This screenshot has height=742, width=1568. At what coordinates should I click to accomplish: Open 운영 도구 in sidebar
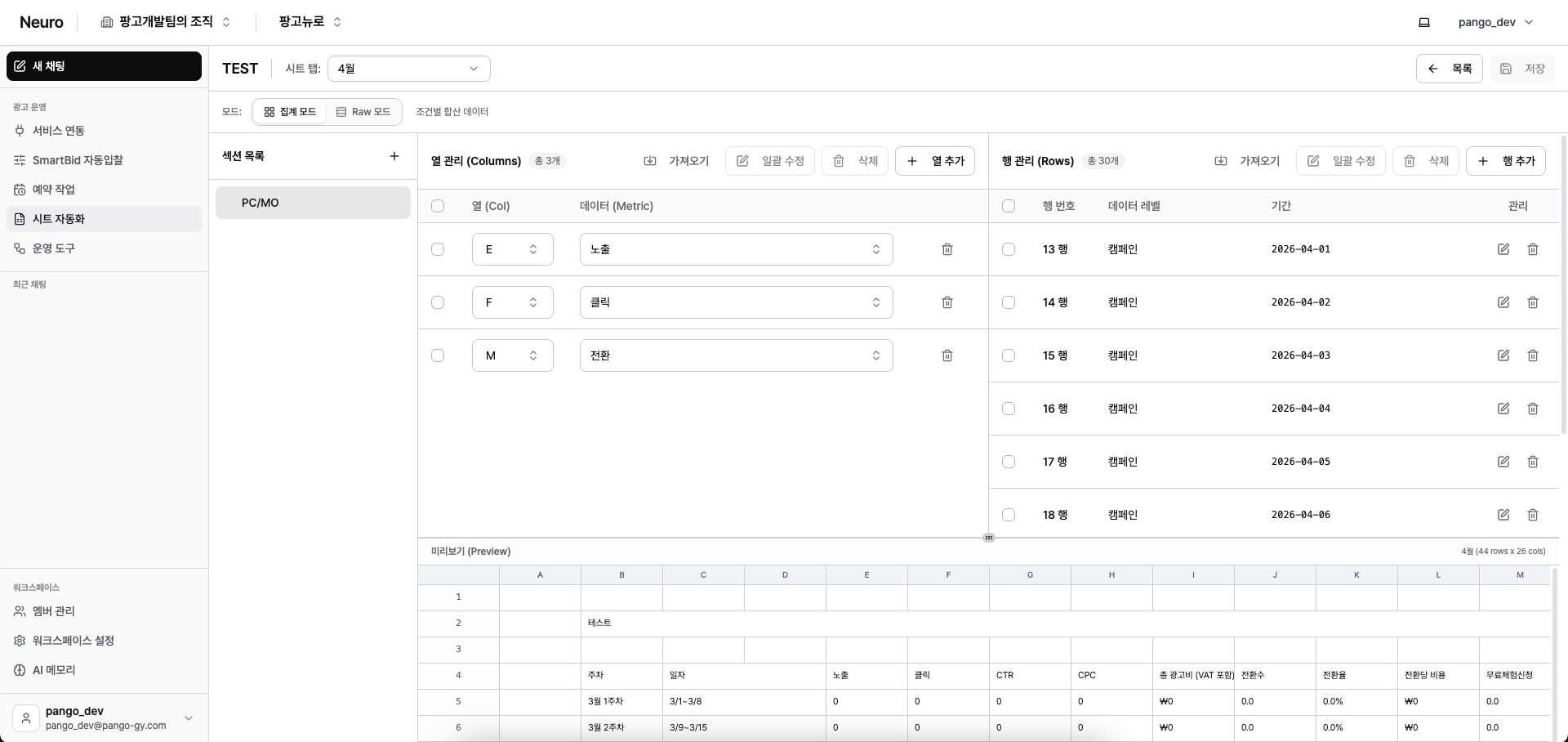coord(104,248)
